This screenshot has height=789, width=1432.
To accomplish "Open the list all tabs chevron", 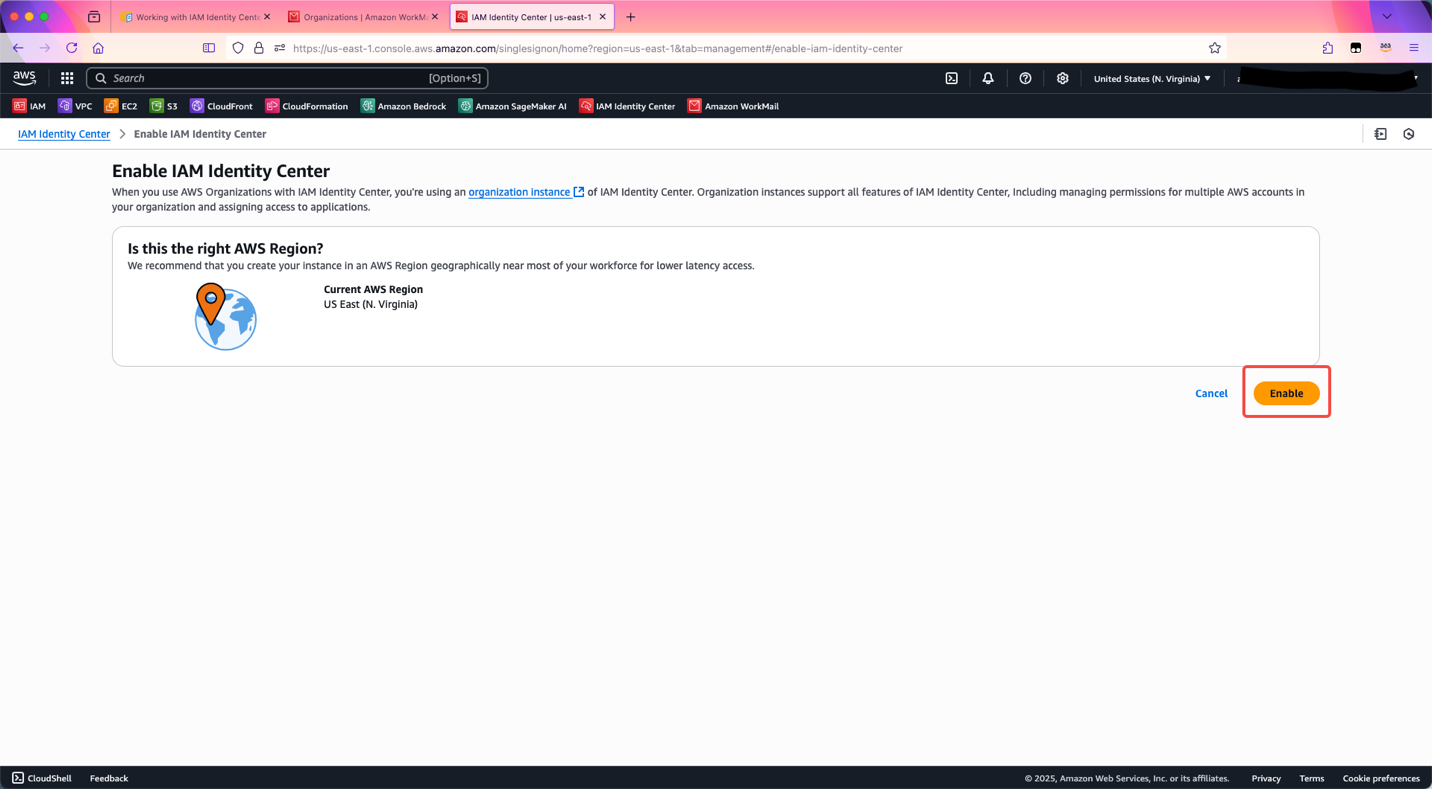I will [1387, 17].
